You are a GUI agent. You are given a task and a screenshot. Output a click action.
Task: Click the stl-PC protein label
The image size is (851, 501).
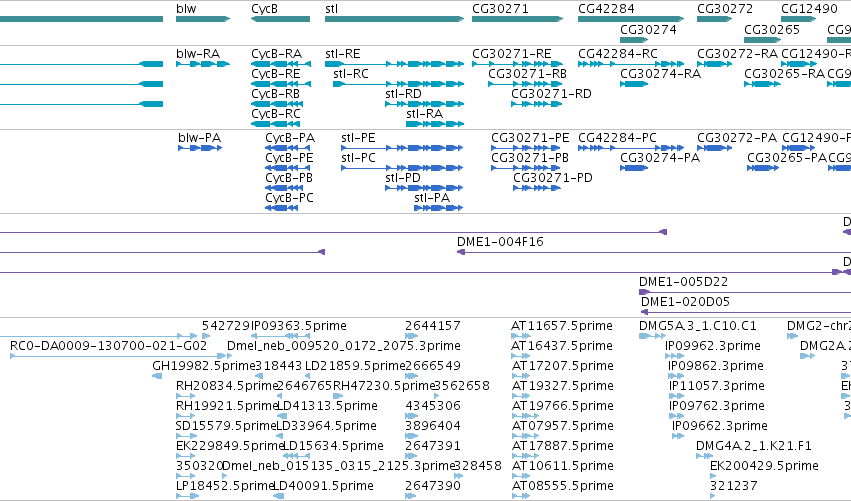tap(358, 158)
